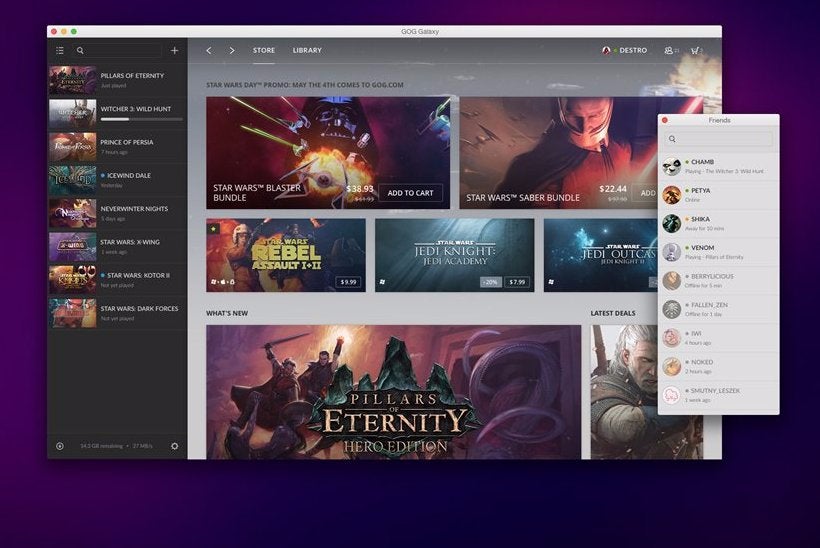Viewport: 820px width, 548px height.
Task: Select SMUTNY_LESZEK in Friends list
Action: click(719, 395)
